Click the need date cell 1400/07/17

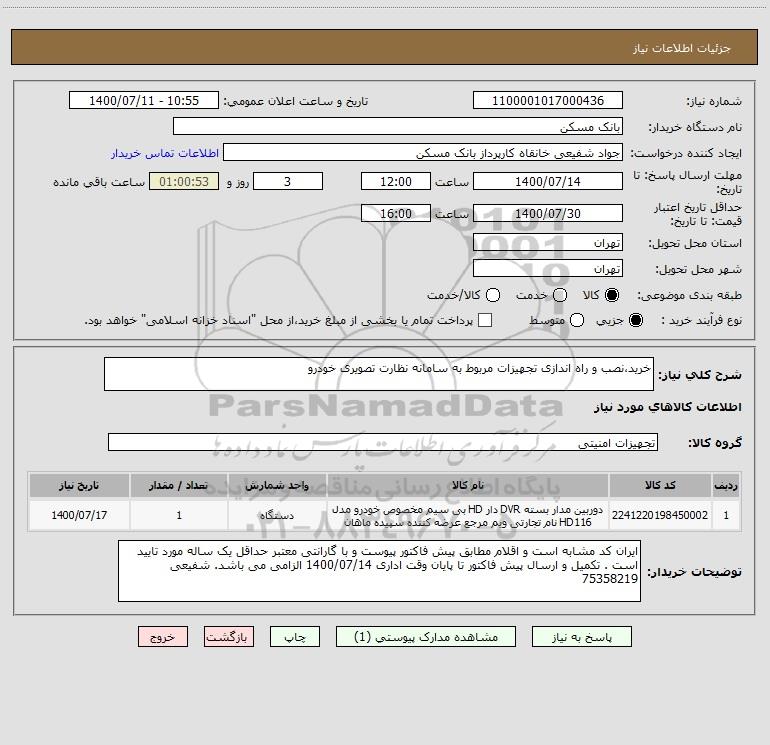click(x=79, y=515)
